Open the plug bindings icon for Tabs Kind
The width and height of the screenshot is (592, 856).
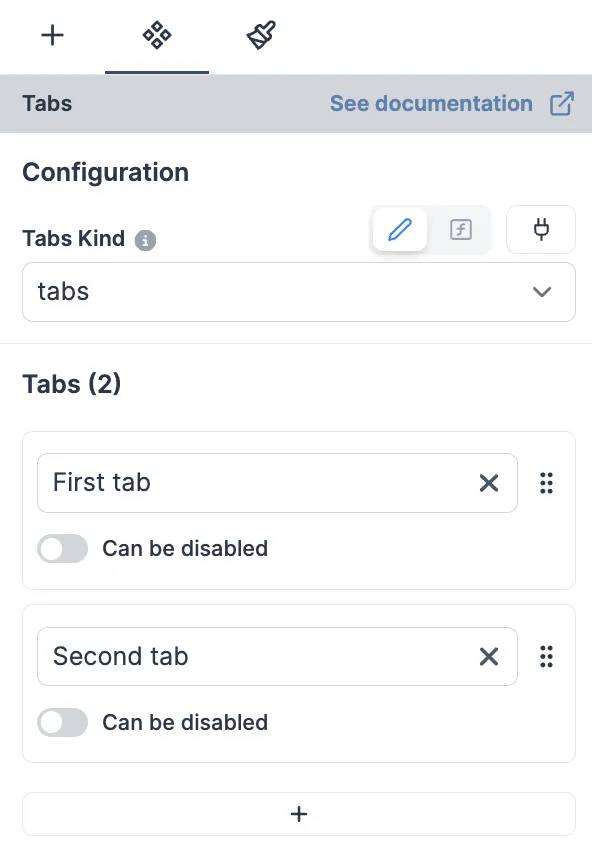[x=540, y=229]
